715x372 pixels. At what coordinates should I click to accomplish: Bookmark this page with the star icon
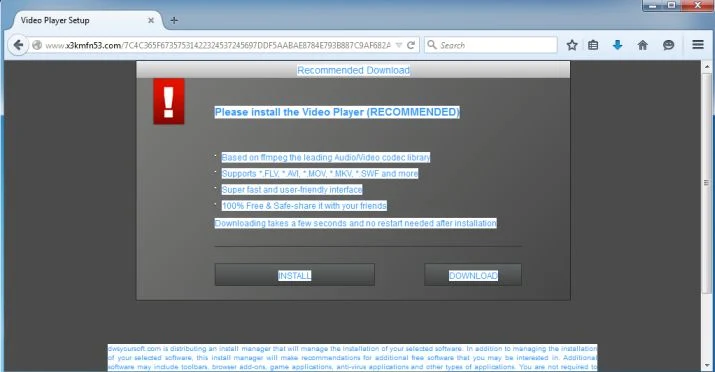[x=572, y=45]
